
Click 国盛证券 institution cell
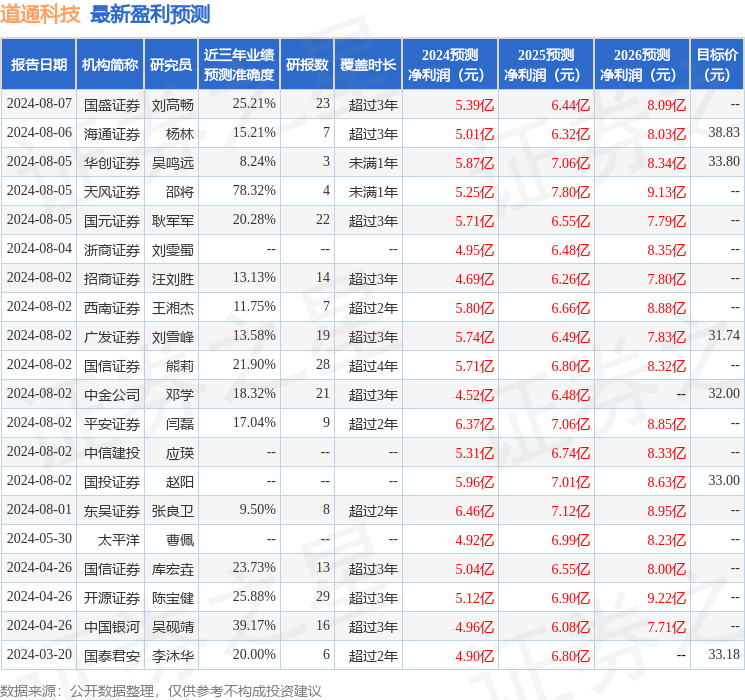pyautogui.click(x=112, y=105)
